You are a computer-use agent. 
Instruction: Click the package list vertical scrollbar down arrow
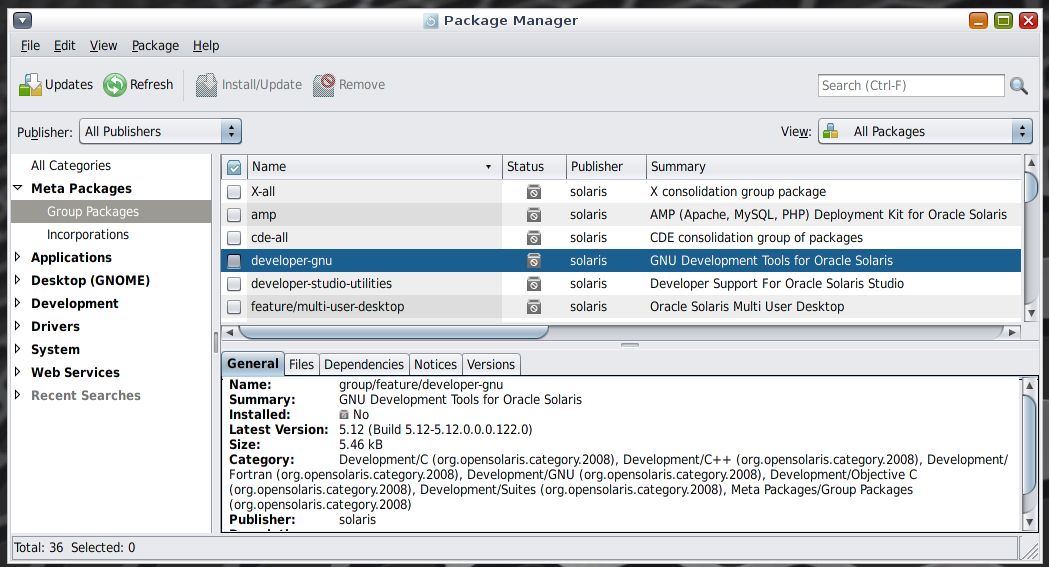pyautogui.click(x=1031, y=313)
